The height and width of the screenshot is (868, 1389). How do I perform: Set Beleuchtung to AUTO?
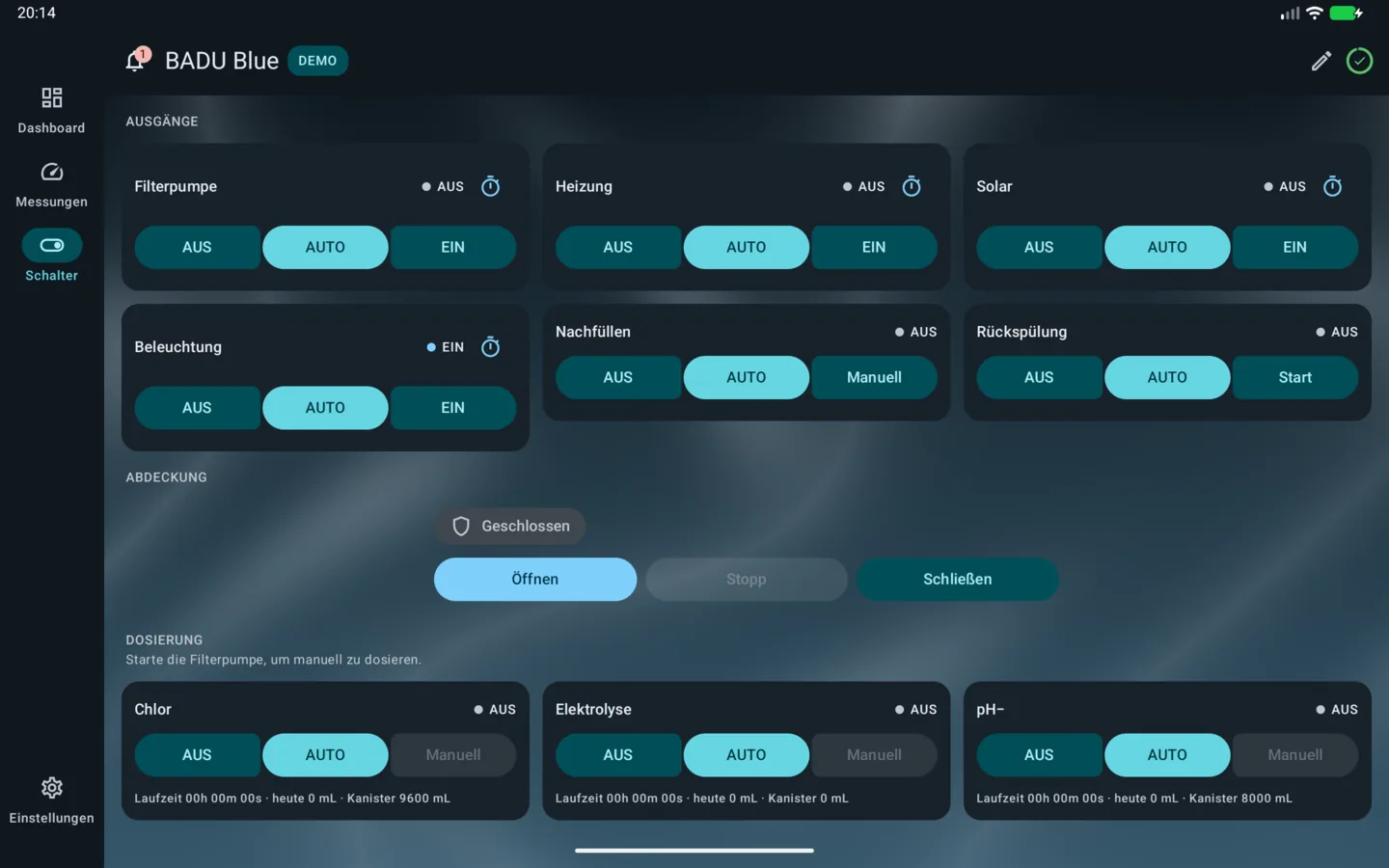(x=325, y=408)
